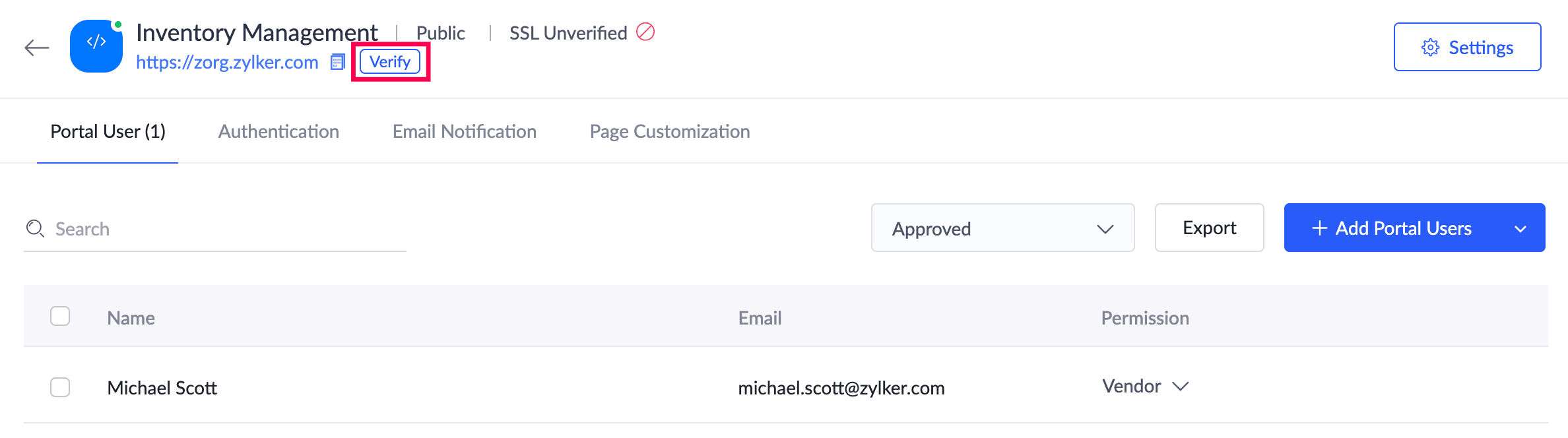Click the plus icon on Add Portal Users
The height and width of the screenshot is (438, 1568).
(x=1320, y=228)
